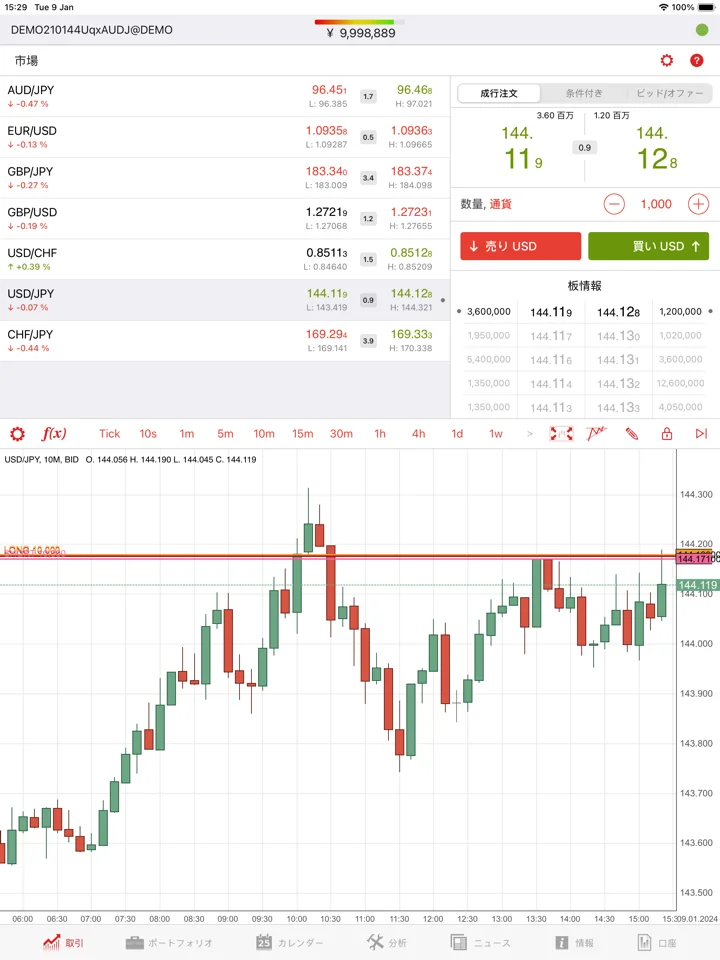Select the 1h timeframe
This screenshot has height=960, width=720.
point(380,434)
